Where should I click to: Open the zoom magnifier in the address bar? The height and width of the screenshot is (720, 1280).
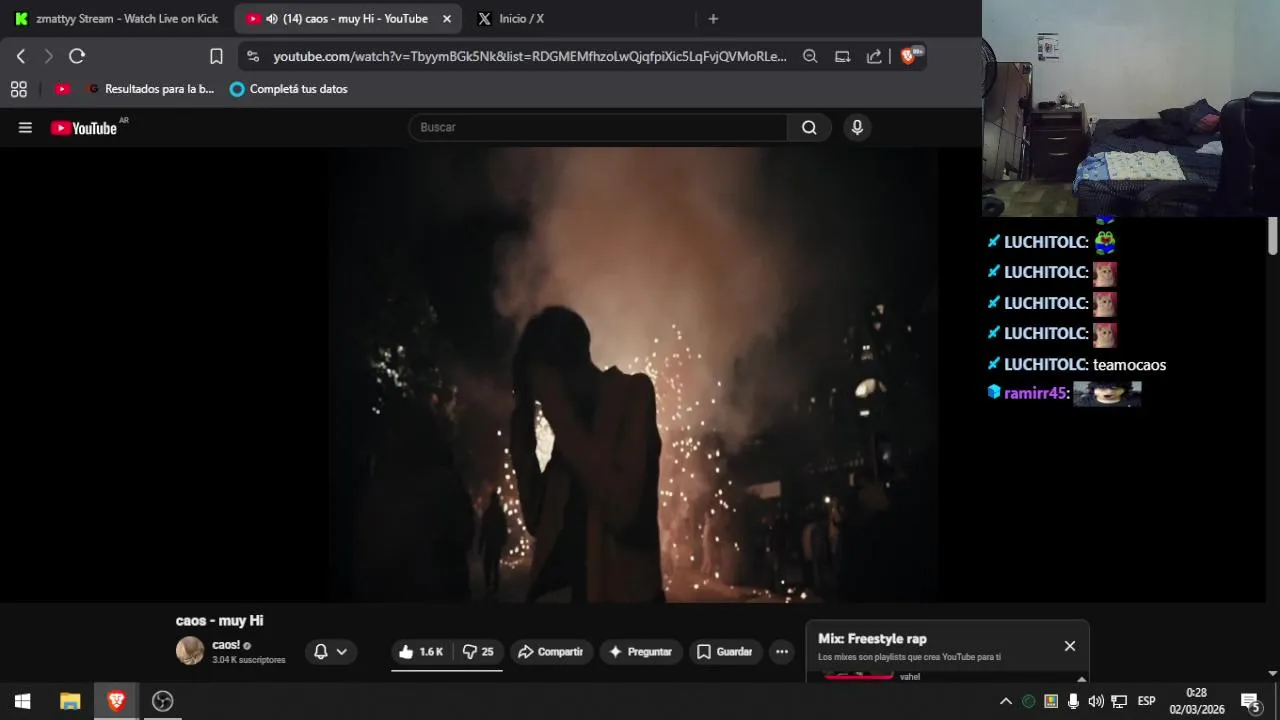810,57
